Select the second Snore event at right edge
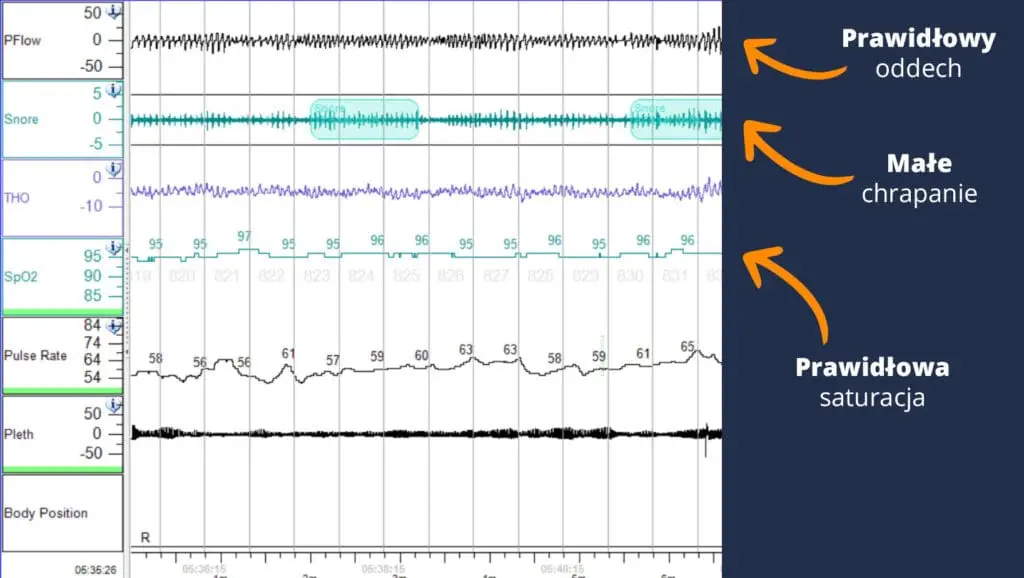The width and height of the screenshot is (1024, 578). click(x=675, y=119)
